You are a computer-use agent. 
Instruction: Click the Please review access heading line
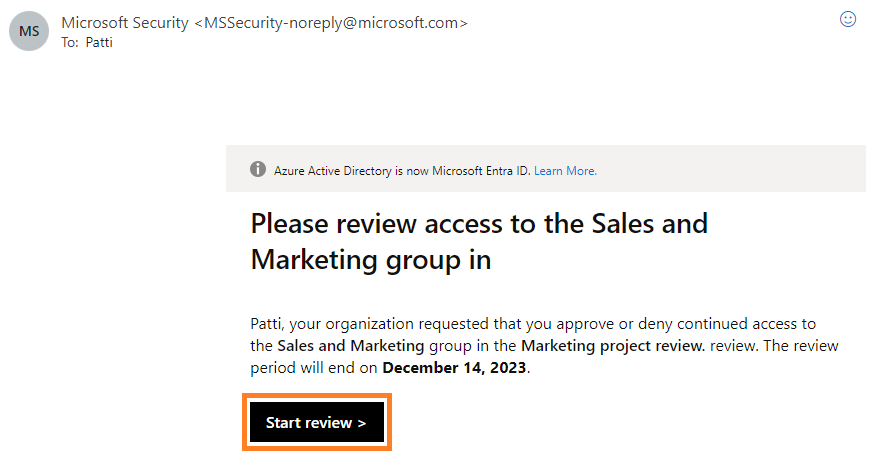479,224
